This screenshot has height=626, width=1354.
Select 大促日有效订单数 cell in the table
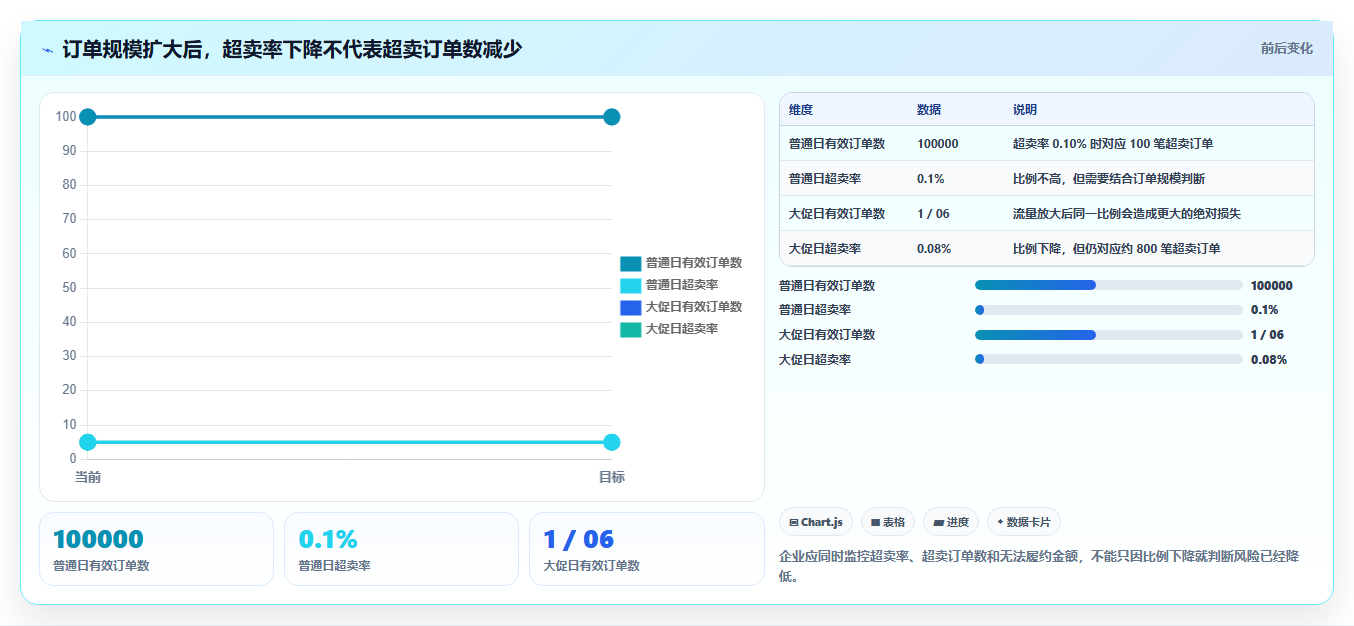click(837, 214)
